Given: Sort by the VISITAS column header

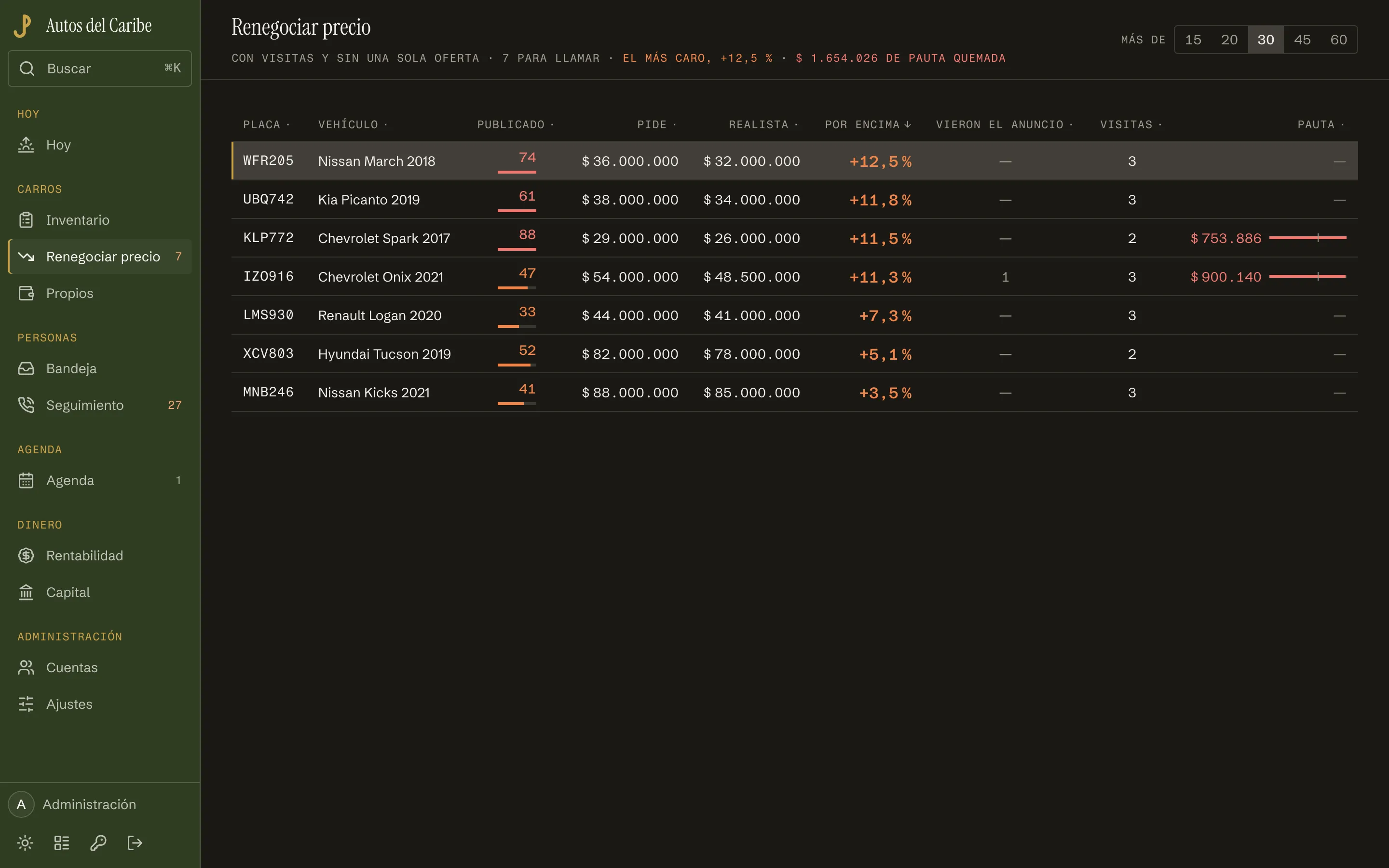Looking at the screenshot, I should tap(1130, 124).
